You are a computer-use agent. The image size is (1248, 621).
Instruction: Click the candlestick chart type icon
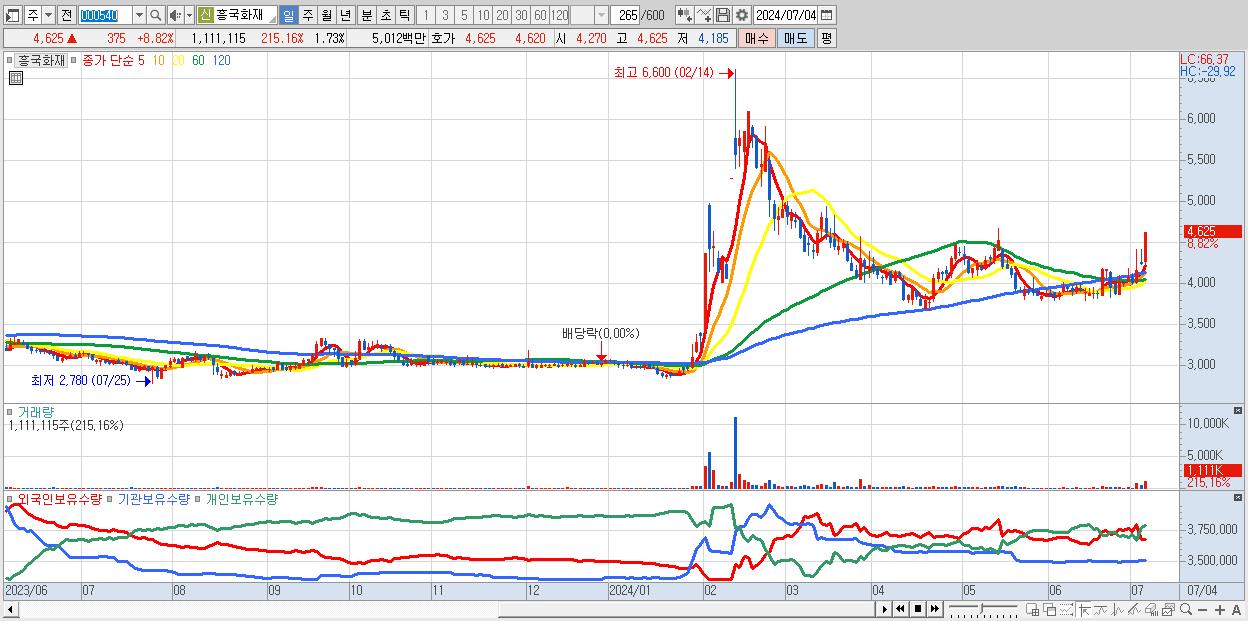(x=684, y=16)
